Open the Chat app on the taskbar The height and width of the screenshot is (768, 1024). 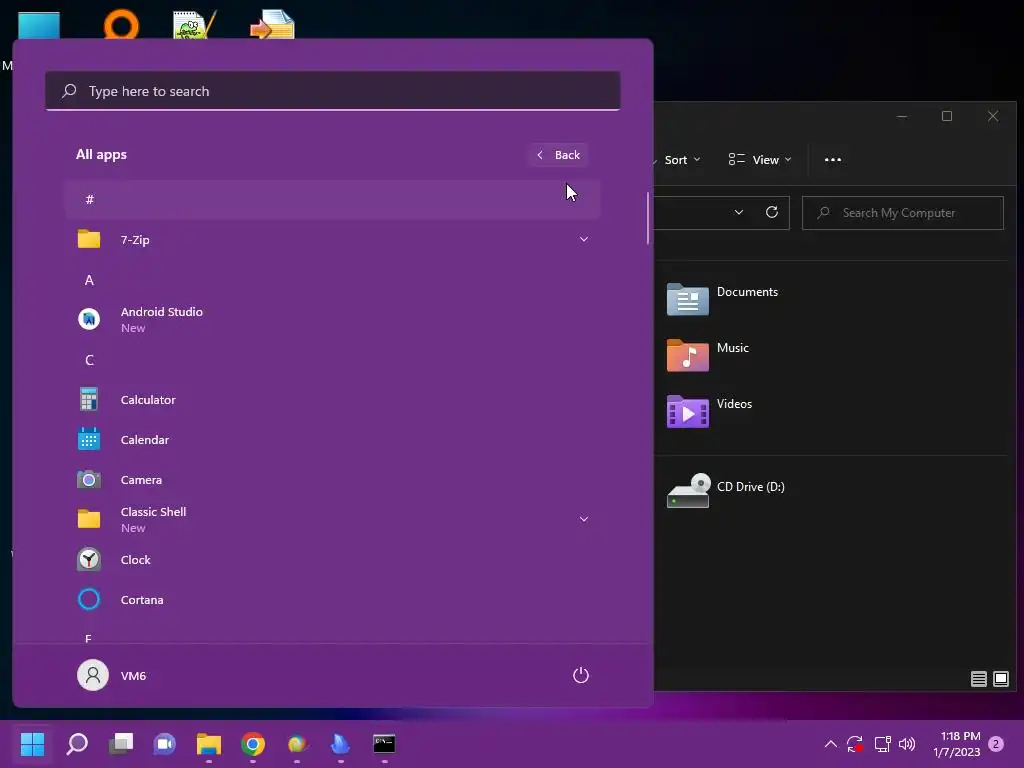click(x=165, y=743)
